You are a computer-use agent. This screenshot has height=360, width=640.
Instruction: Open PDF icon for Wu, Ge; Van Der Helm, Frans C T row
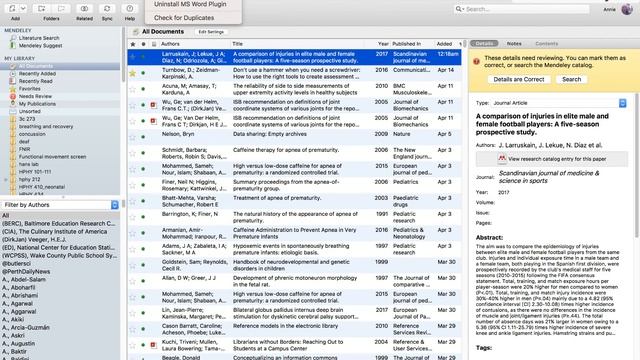click(x=153, y=121)
